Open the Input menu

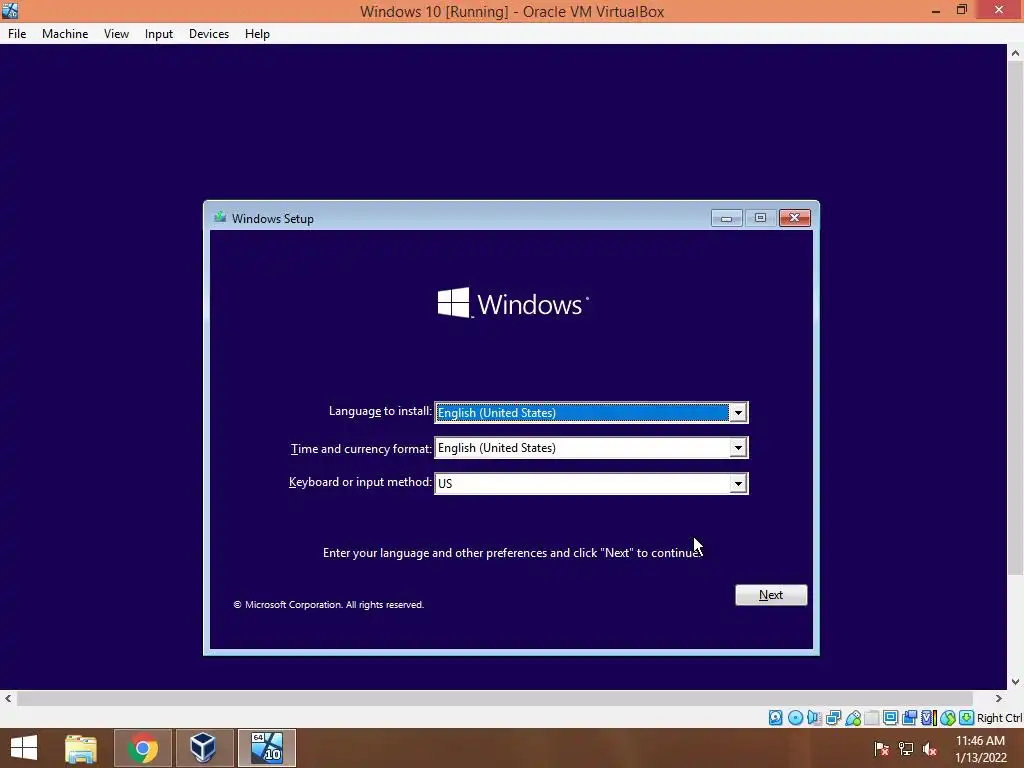(159, 34)
